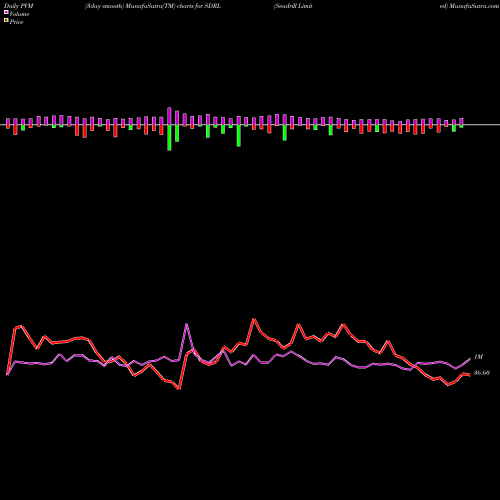Select the Price legend label
This screenshot has height=500, width=500.
(16, 22)
